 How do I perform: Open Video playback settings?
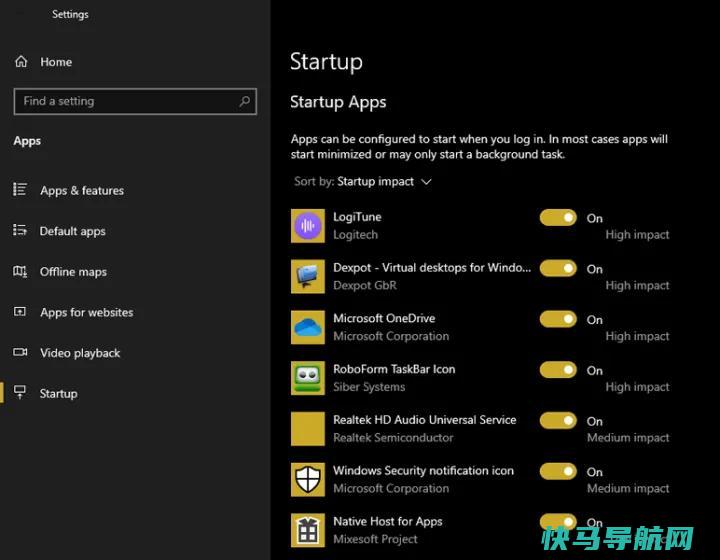[80, 353]
